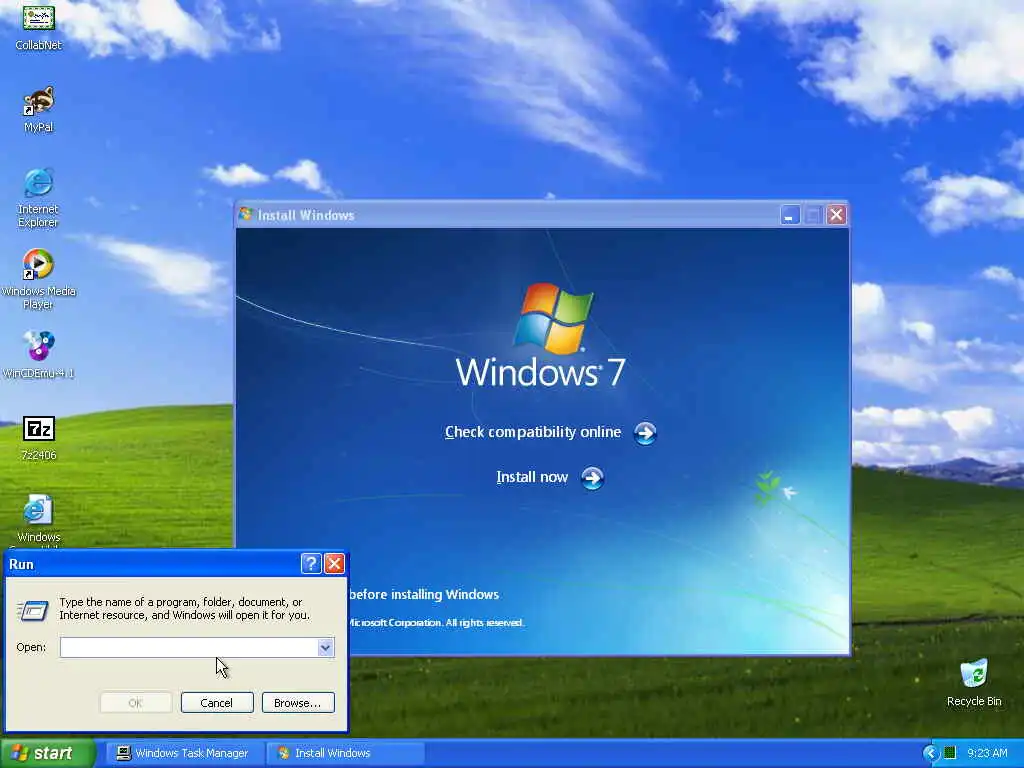Close the Install Windows window
The image size is (1024, 768).
coord(836,215)
